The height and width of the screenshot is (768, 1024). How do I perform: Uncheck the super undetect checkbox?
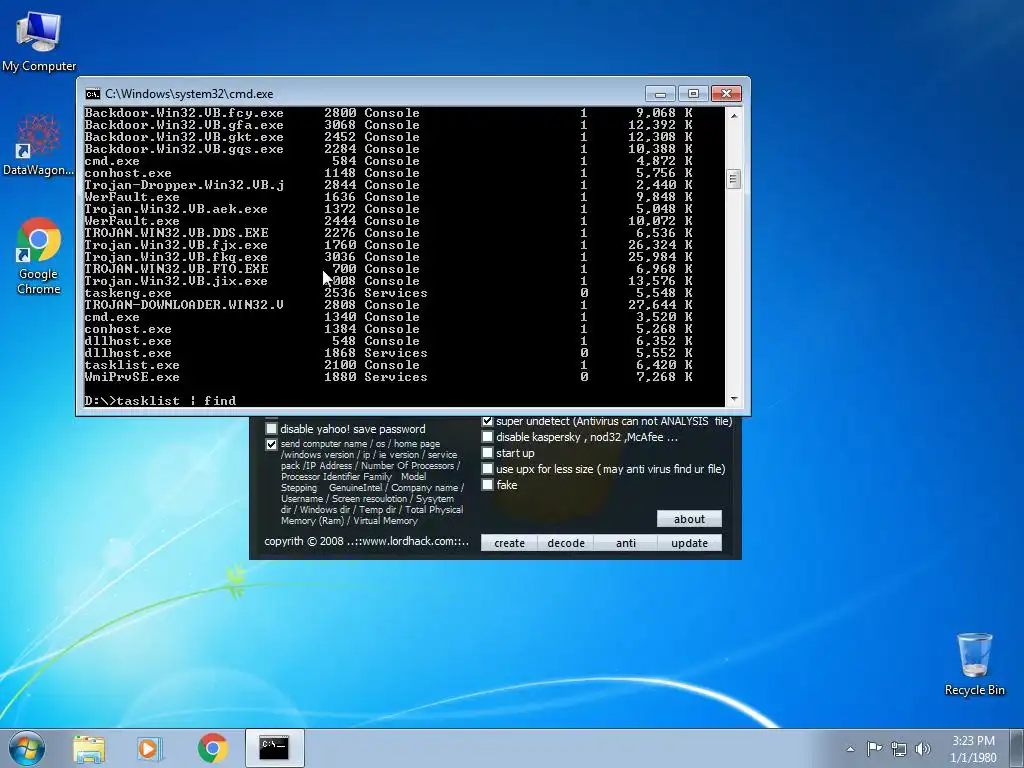pos(487,421)
